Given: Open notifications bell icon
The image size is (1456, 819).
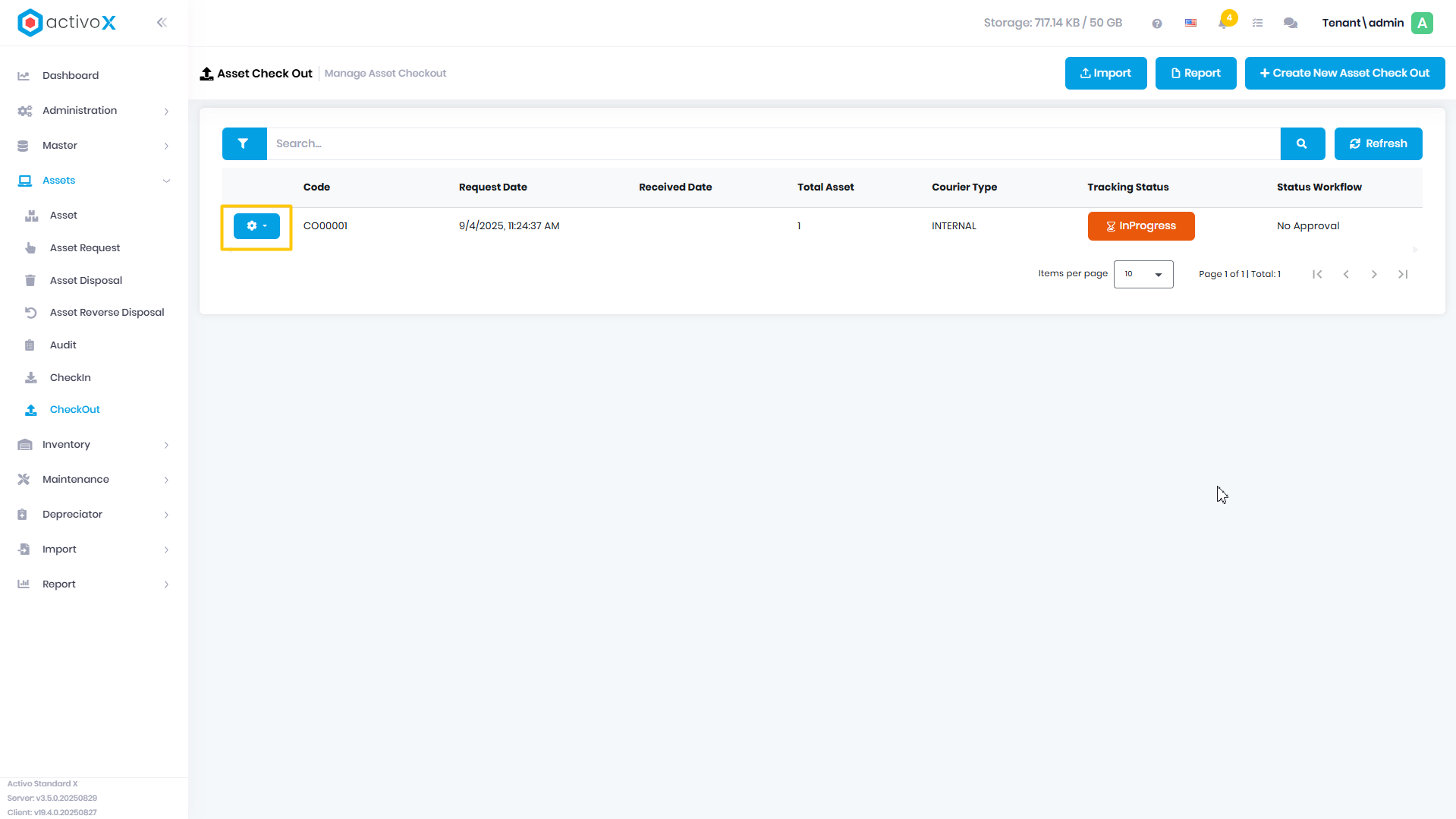Looking at the screenshot, I should point(1224,23).
